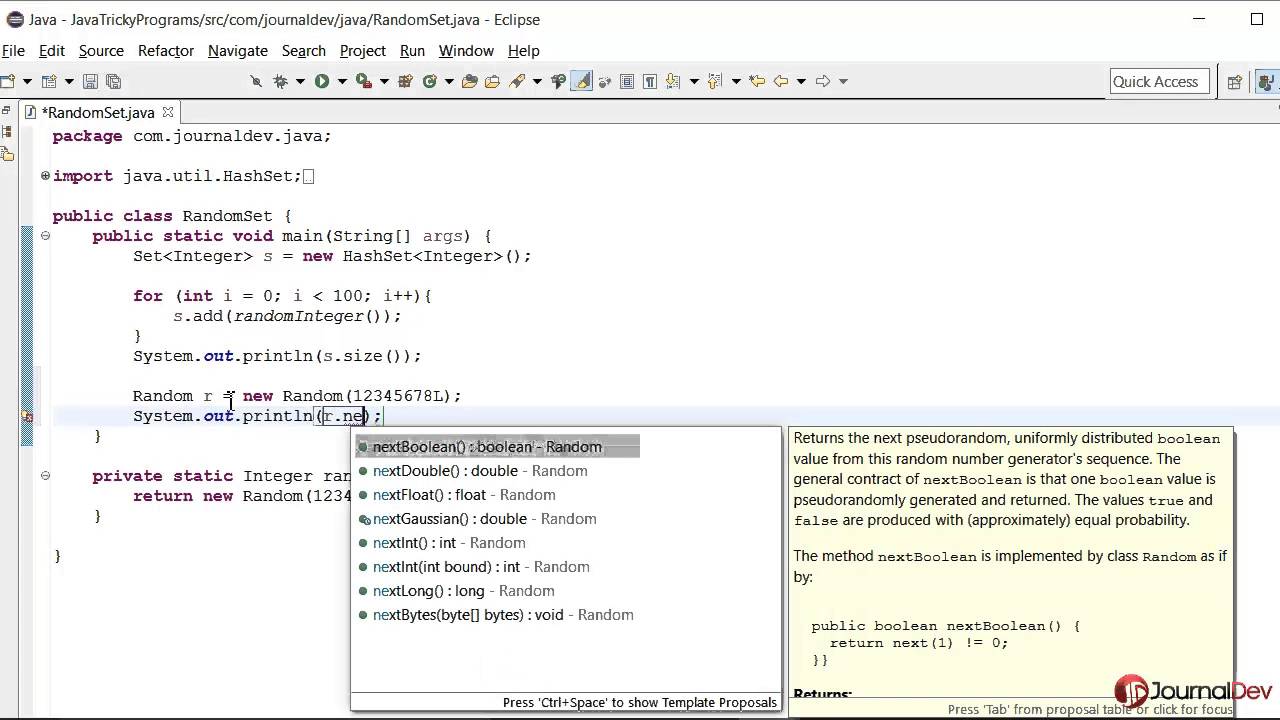Click the restore view icon left of editor tab
The height and width of the screenshot is (720, 1280).
tap(7, 111)
